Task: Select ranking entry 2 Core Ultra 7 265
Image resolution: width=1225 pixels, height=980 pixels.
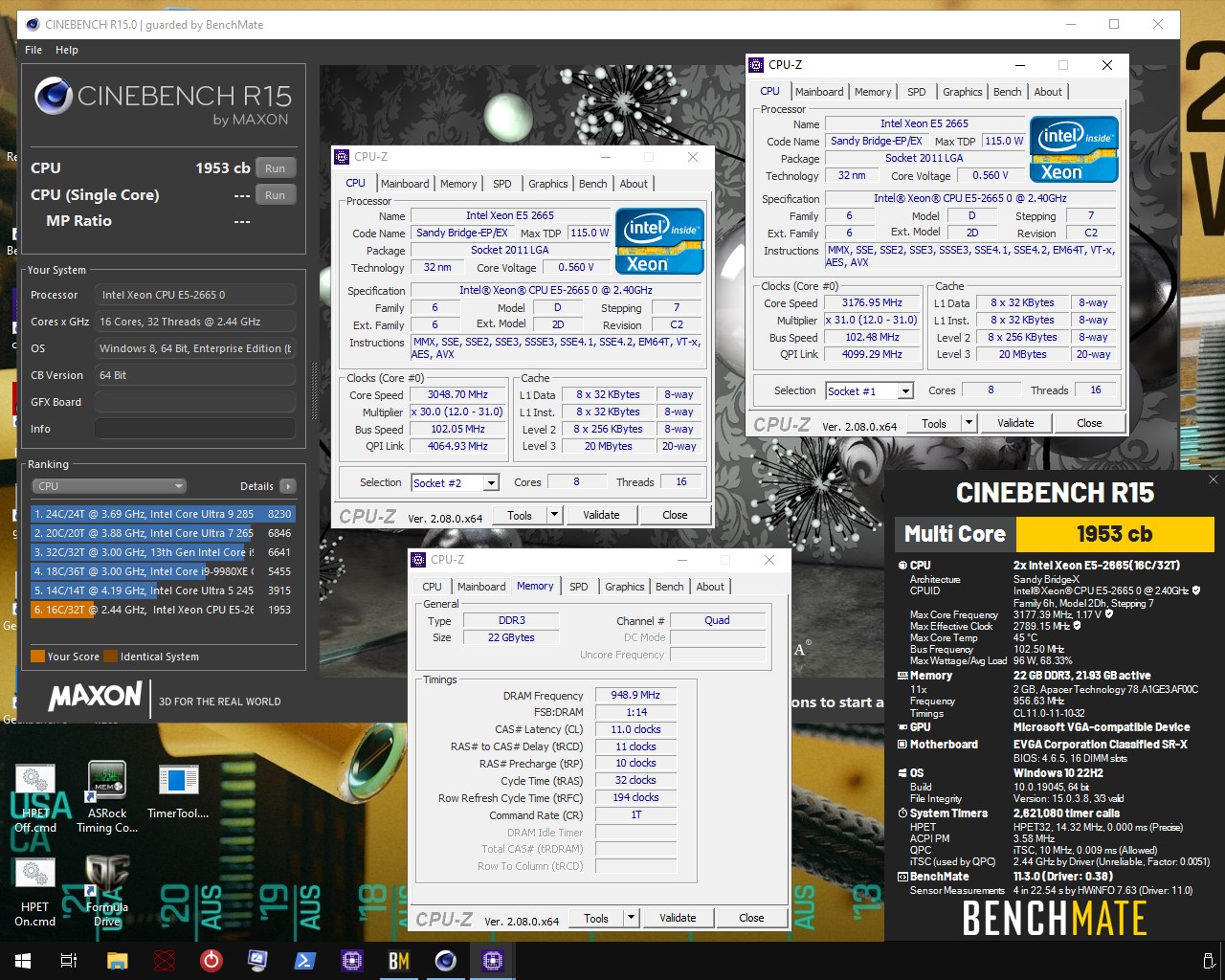Action: tap(163, 533)
